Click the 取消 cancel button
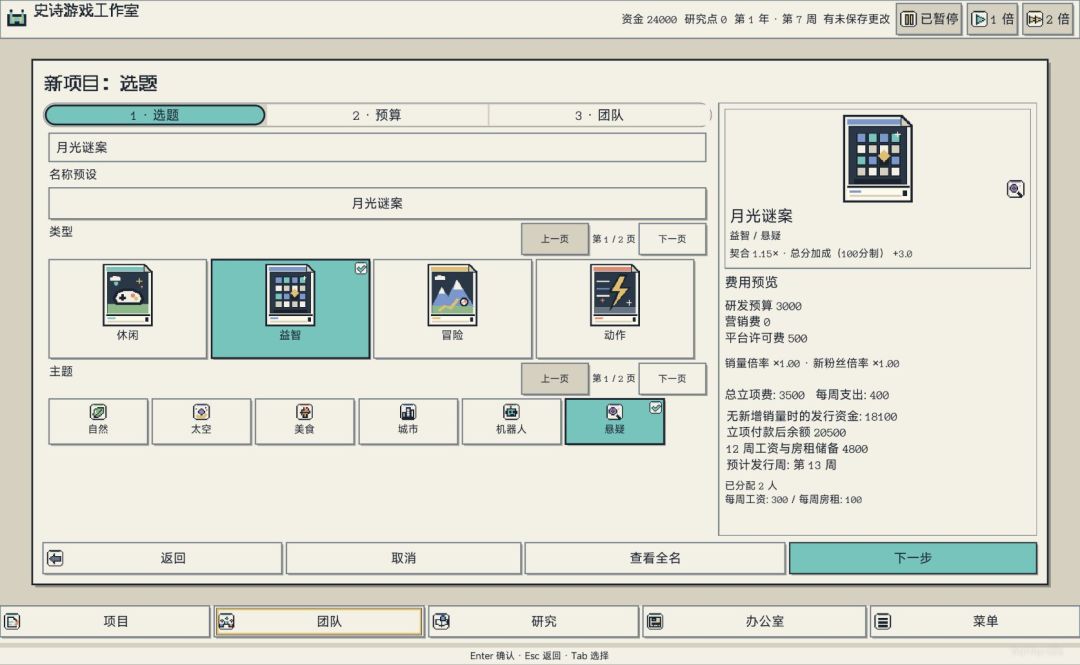Screen dimensions: 1080x665 (404, 558)
